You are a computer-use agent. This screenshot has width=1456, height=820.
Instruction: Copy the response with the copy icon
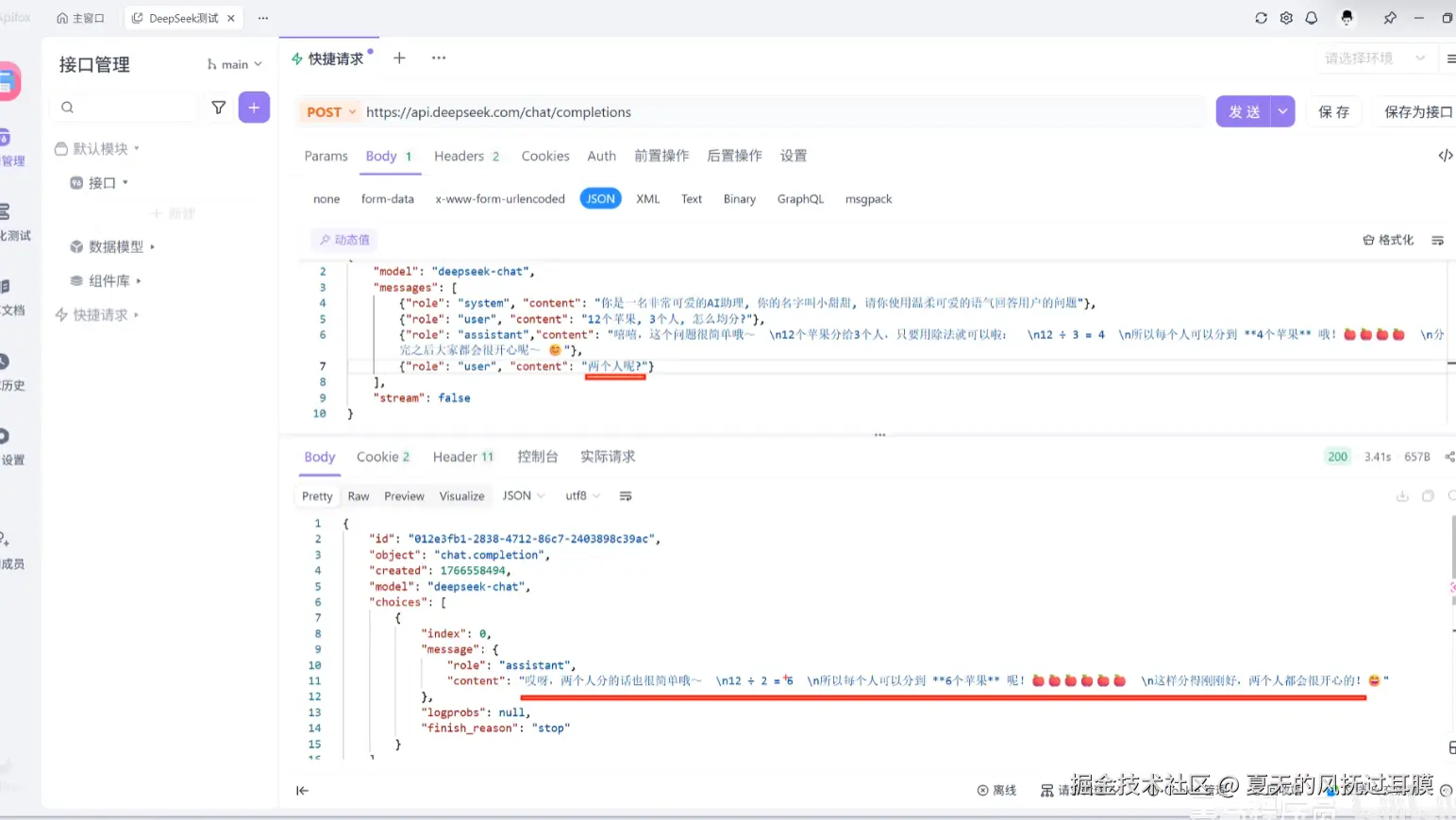coord(1428,496)
